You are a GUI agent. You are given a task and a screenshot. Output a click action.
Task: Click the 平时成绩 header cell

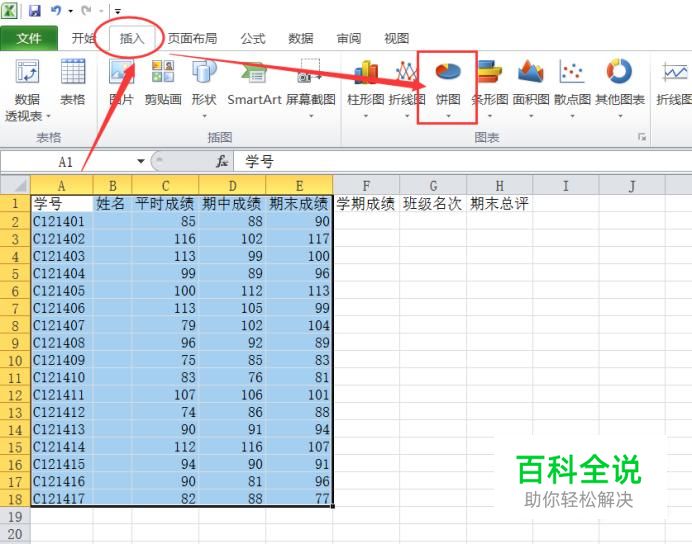[x=165, y=203]
